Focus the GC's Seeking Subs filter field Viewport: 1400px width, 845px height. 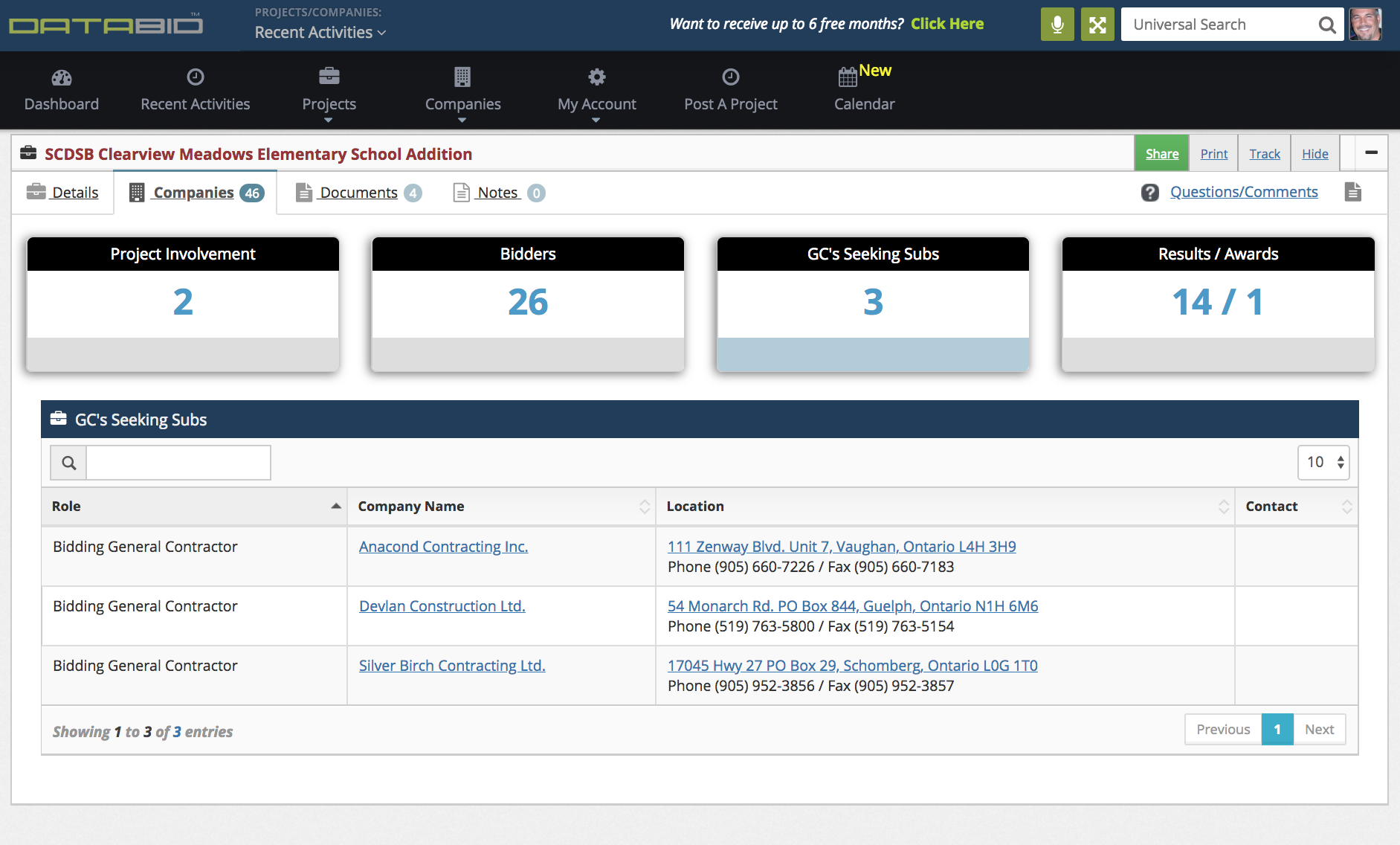pos(178,463)
